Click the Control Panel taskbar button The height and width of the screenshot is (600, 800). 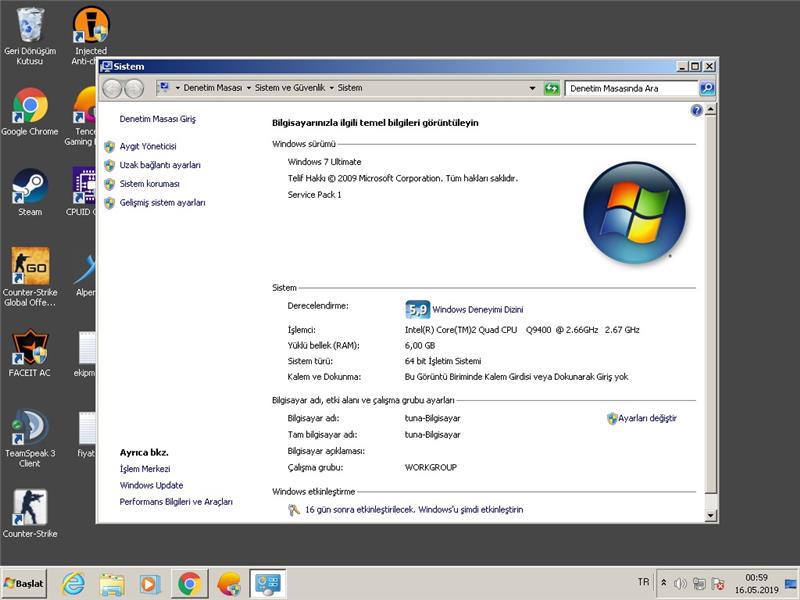(x=268, y=583)
